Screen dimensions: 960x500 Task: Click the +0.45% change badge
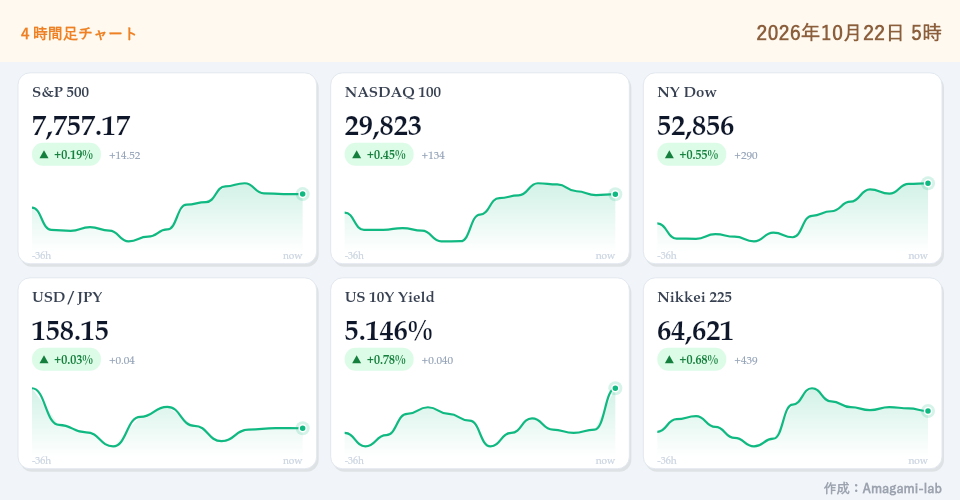pyautogui.click(x=379, y=155)
